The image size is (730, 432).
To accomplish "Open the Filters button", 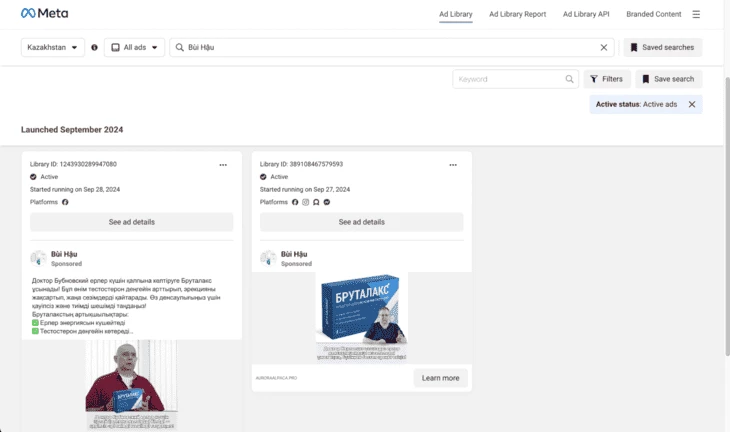I will click(607, 79).
